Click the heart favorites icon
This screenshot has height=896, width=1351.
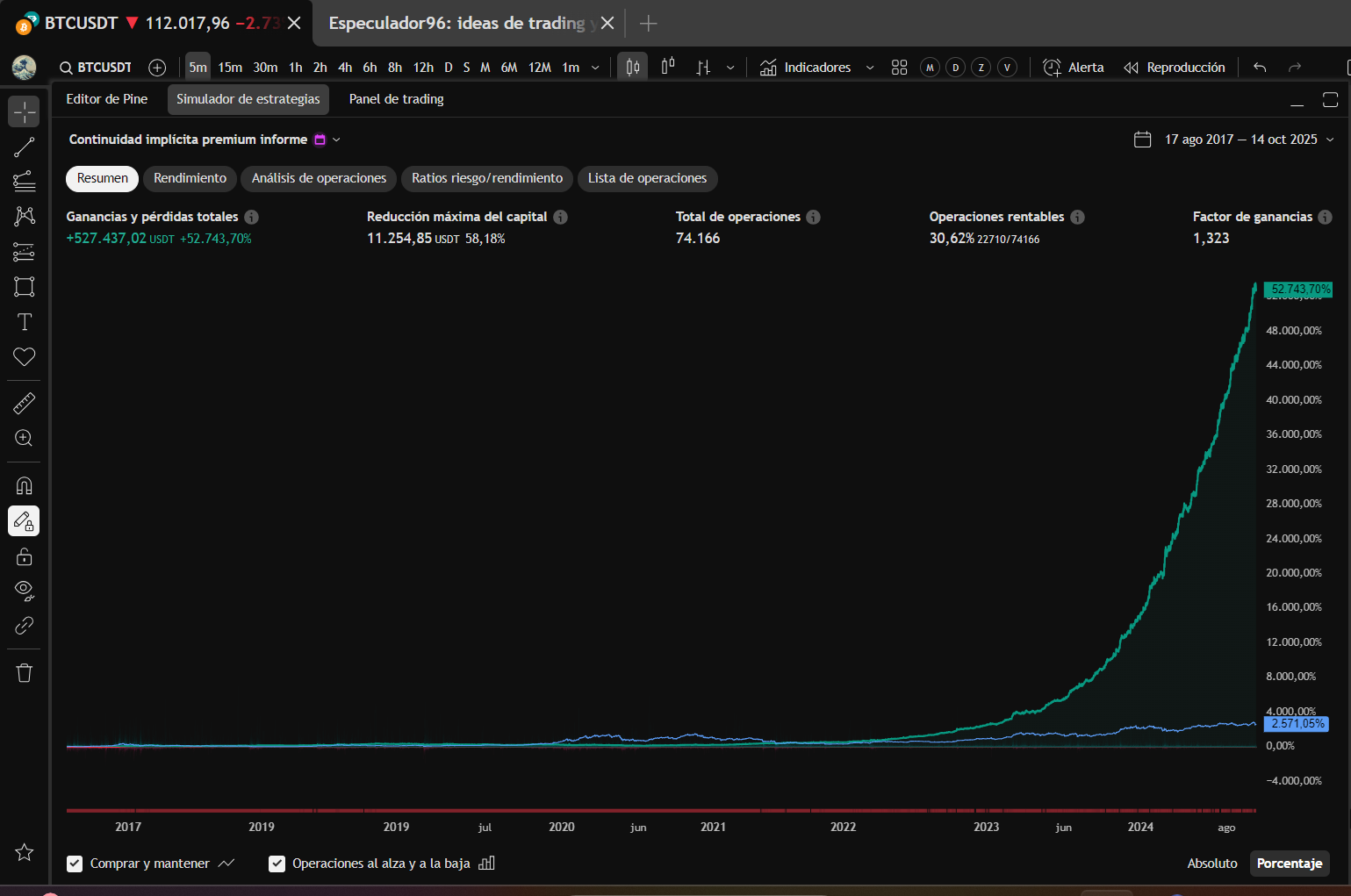coord(24,357)
